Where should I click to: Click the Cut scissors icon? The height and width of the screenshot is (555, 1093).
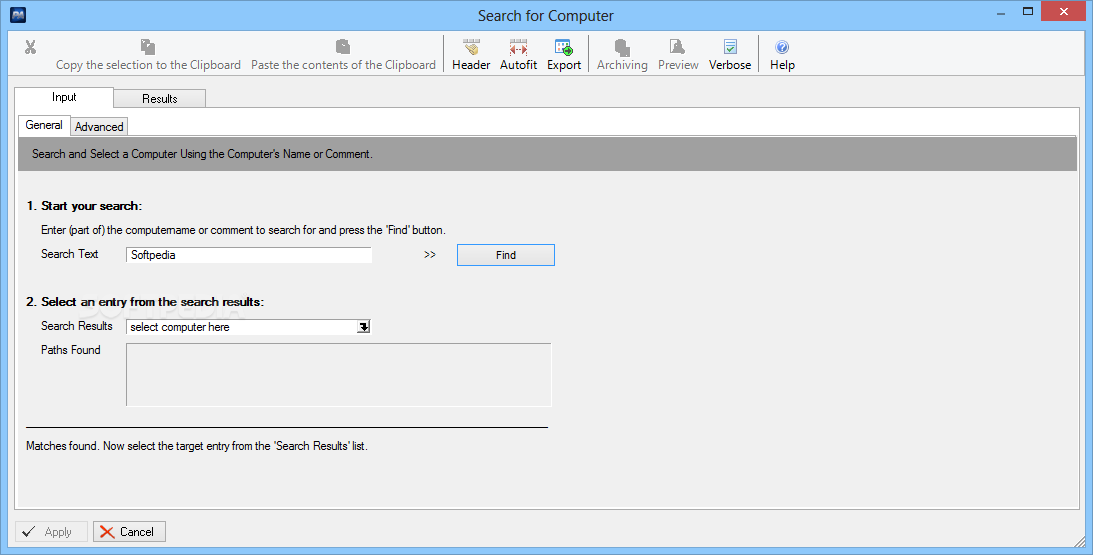tap(30, 47)
